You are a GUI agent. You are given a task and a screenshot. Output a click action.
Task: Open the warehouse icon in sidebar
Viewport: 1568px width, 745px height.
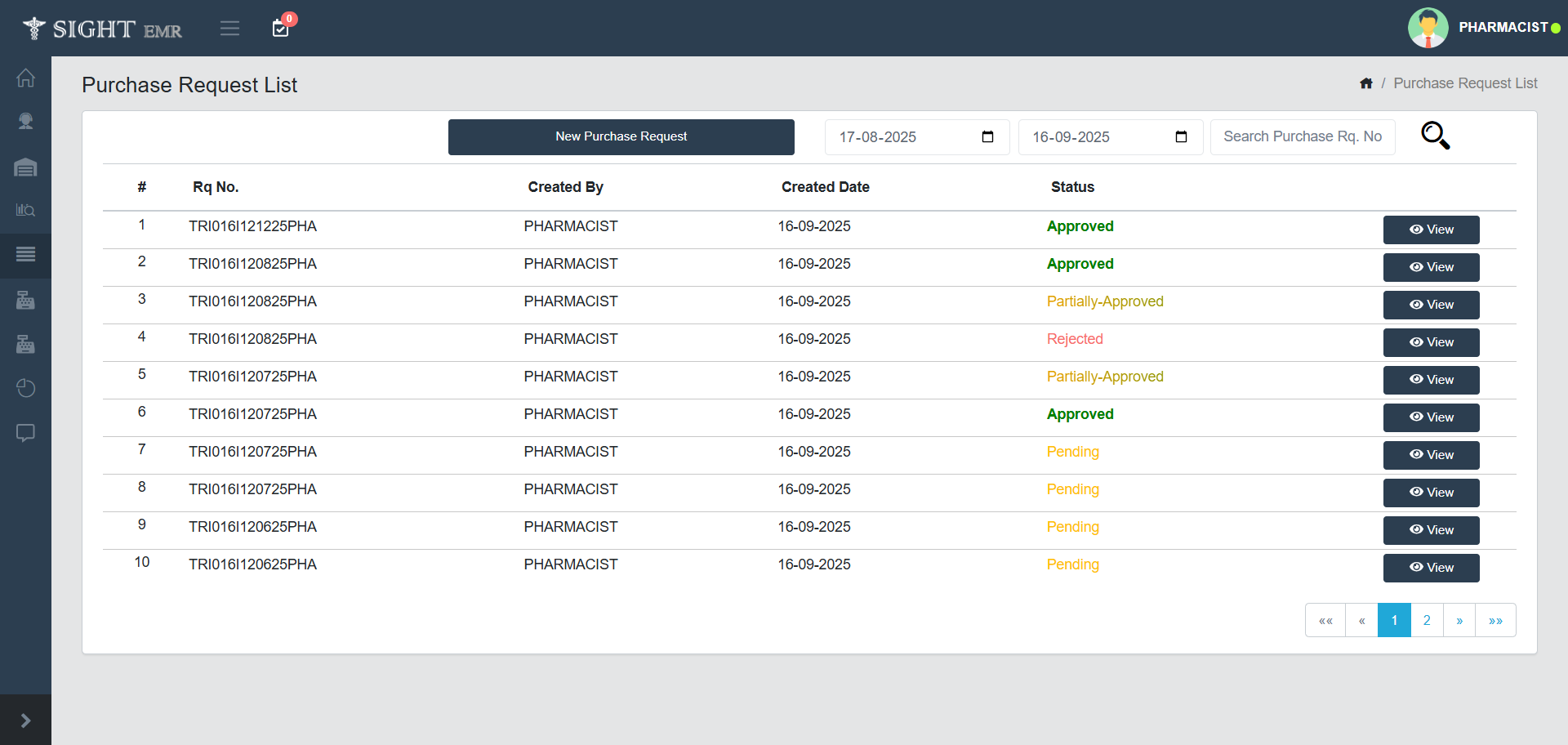click(25, 167)
